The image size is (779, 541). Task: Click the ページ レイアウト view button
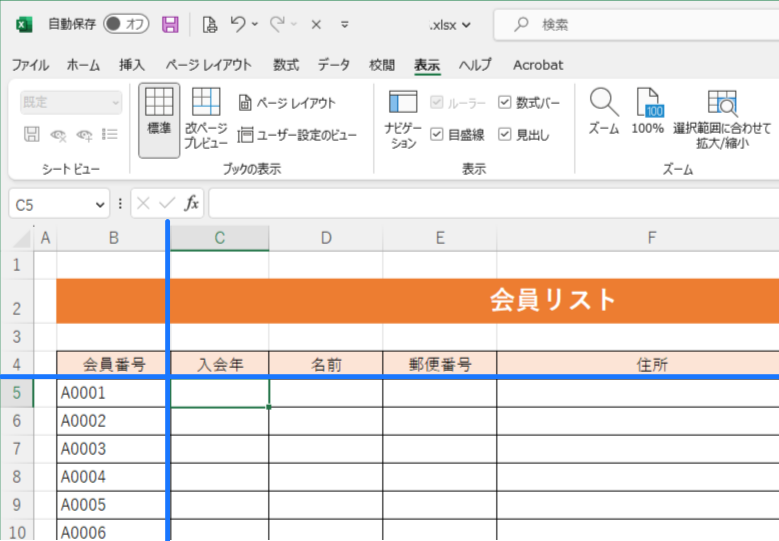pos(287,103)
